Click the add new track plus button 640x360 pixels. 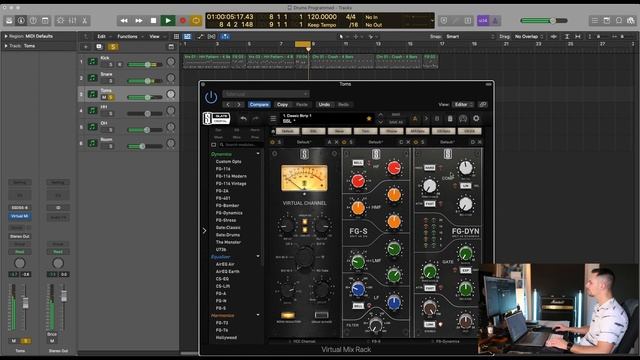pos(86,47)
